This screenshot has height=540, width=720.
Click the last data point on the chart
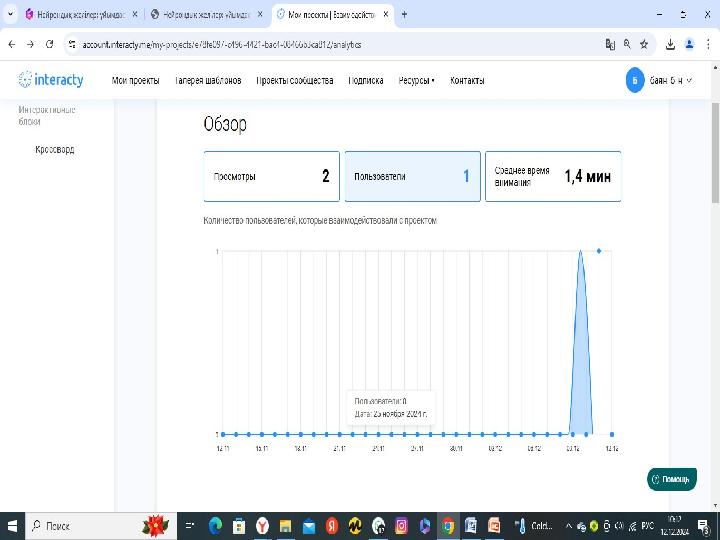(x=612, y=434)
